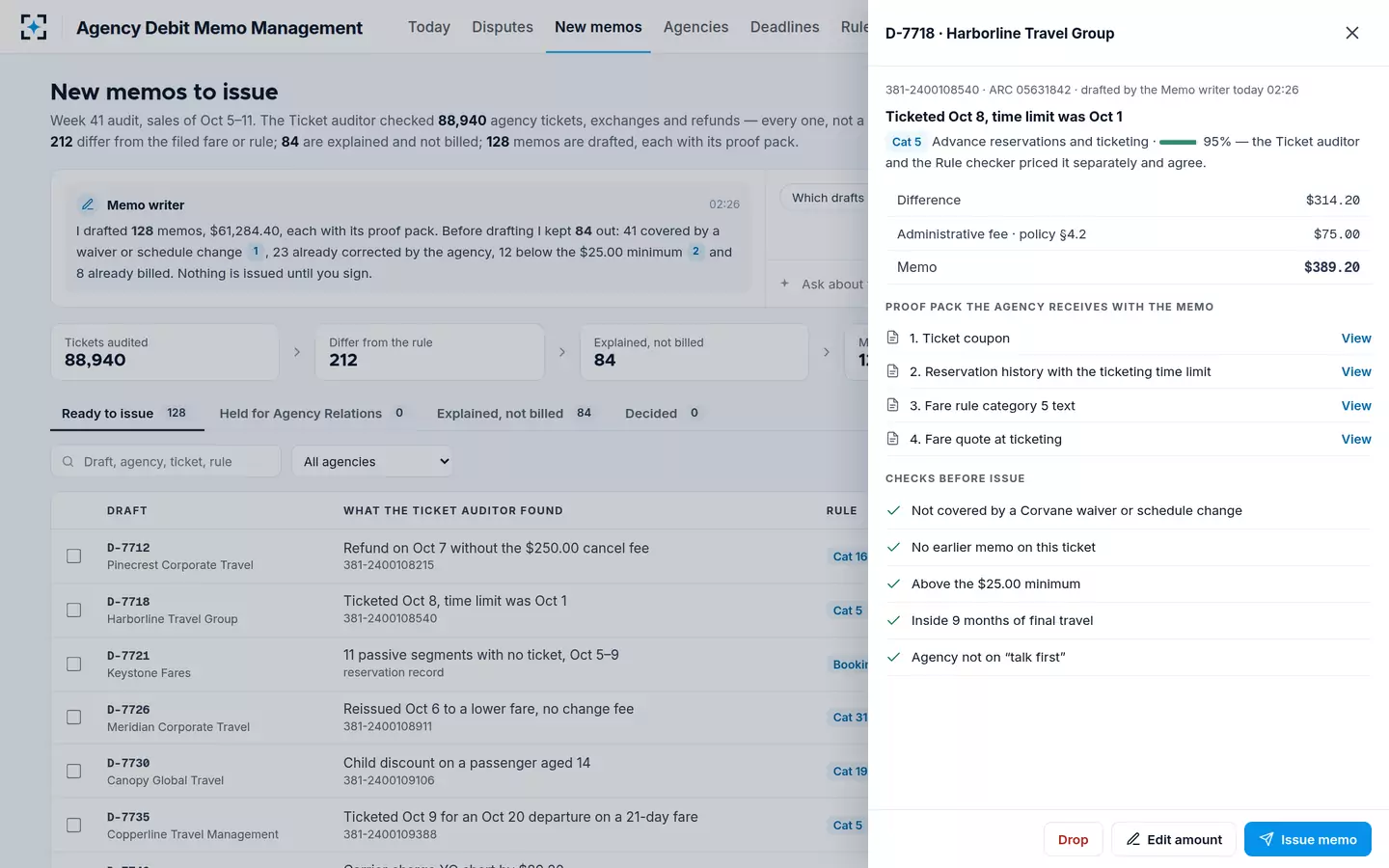1389x868 pixels.
Task: Go to the Disputes tab
Action: tap(503, 27)
